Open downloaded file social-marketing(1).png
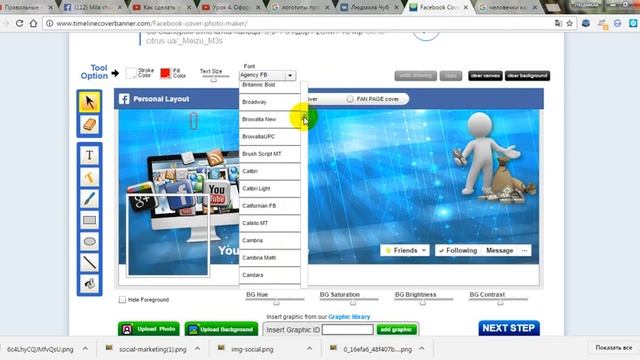Image resolution: width=640 pixels, height=360 pixels. [153, 349]
